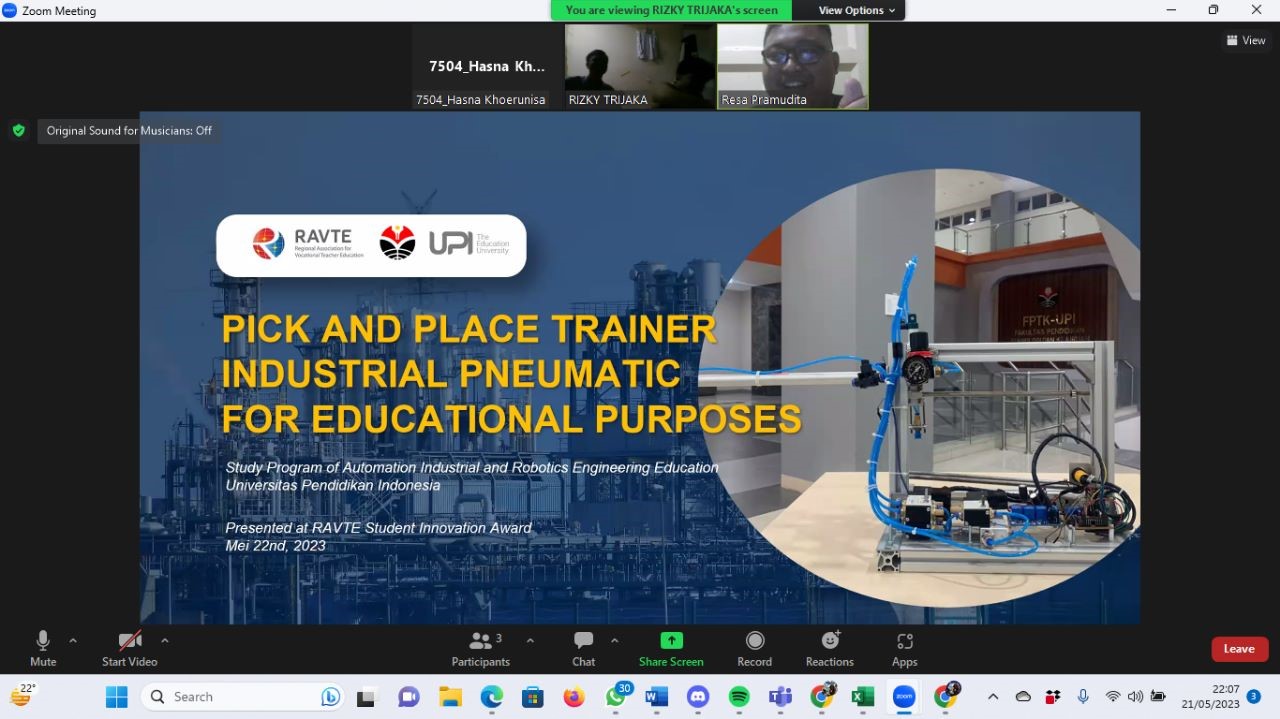Open Discord from the taskbar

pyautogui.click(x=698, y=697)
